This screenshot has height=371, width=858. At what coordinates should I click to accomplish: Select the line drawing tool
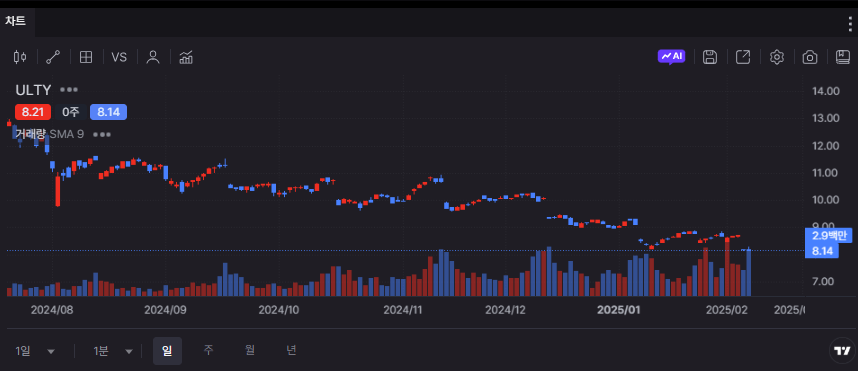pyautogui.click(x=53, y=57)
